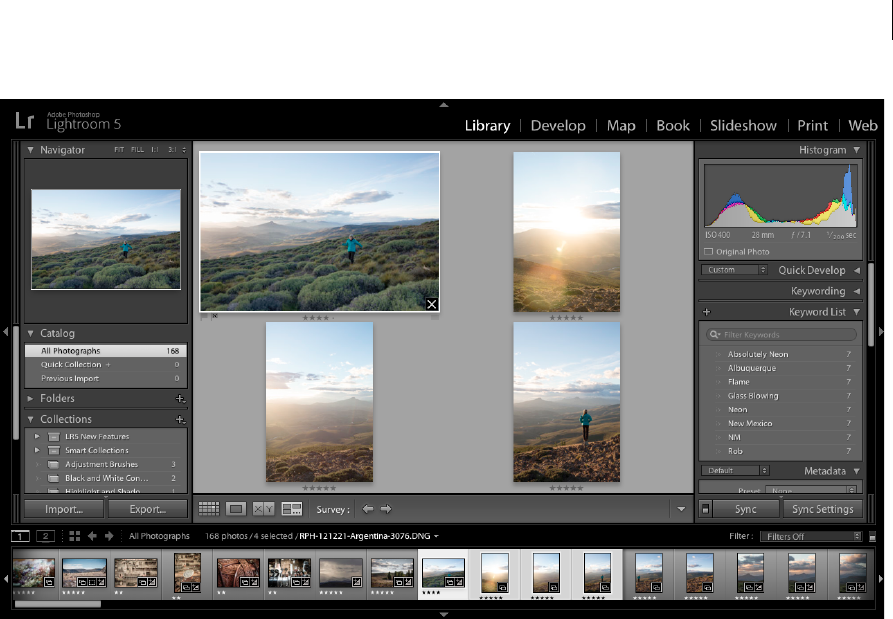Open Adjustment Brushes collection

[x=106, y=464]
